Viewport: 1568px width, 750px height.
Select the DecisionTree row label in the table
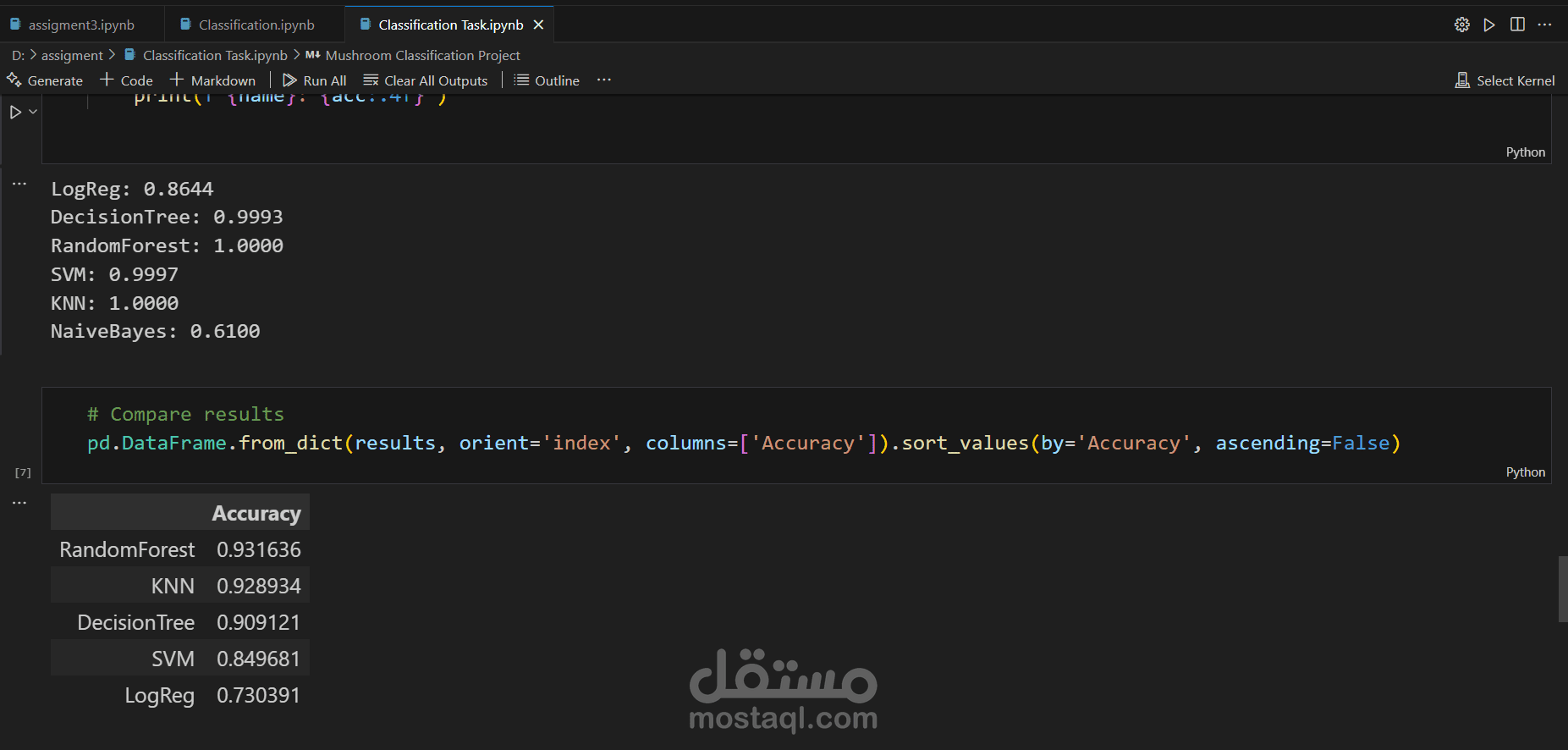pos(136,623)
